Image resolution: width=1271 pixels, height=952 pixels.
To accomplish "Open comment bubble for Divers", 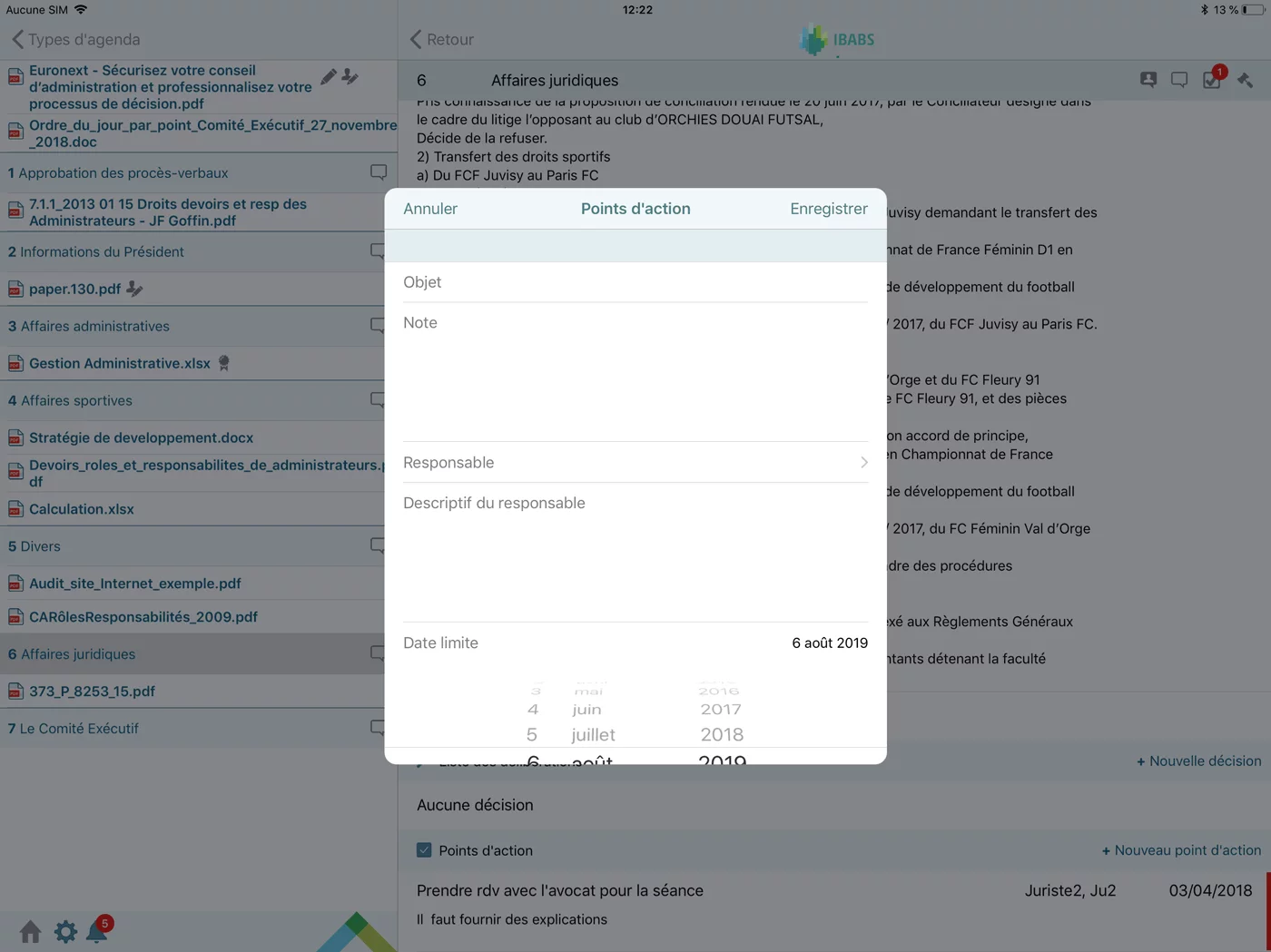I will pyautogui.click(x=378, y=546).
